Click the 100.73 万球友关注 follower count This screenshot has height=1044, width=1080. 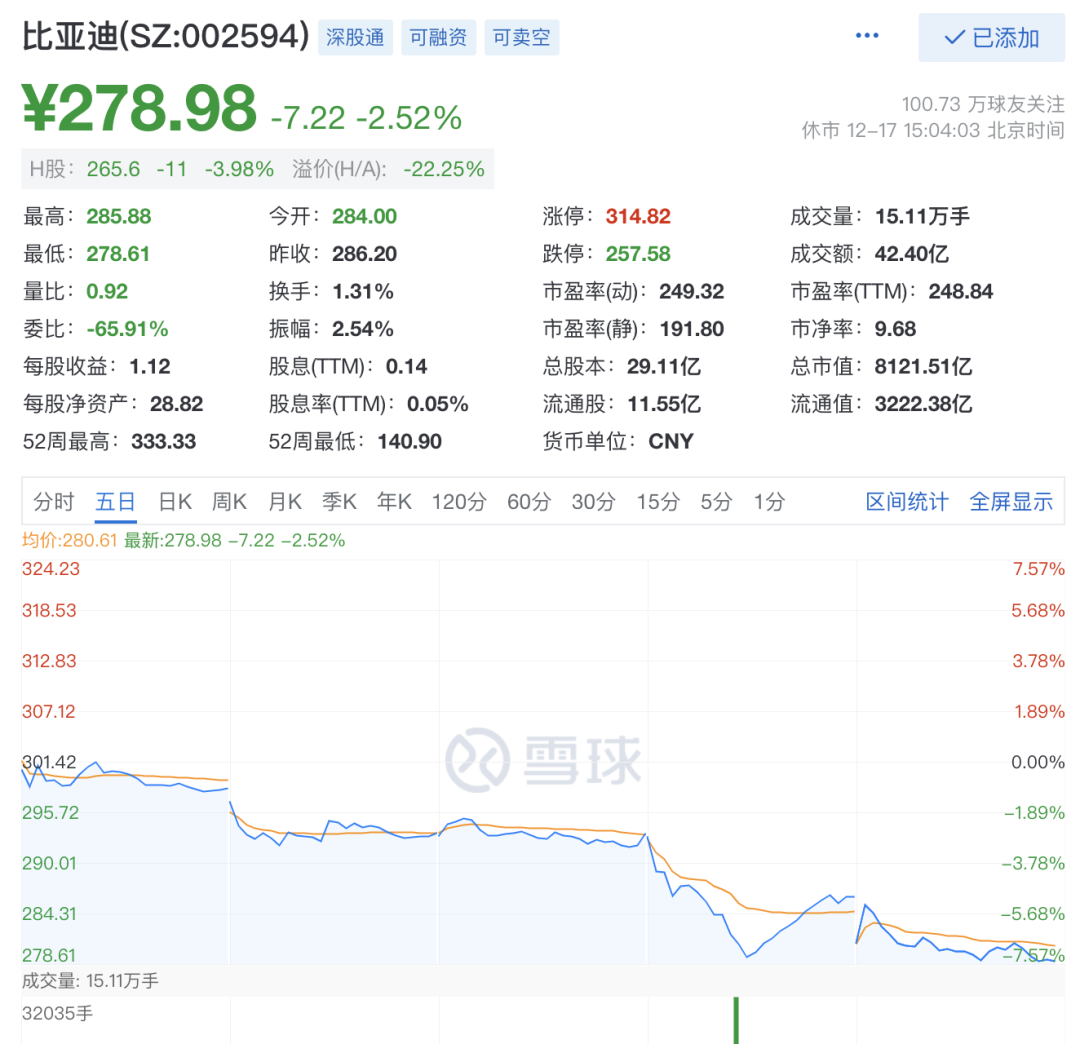(x=983, y=104)
